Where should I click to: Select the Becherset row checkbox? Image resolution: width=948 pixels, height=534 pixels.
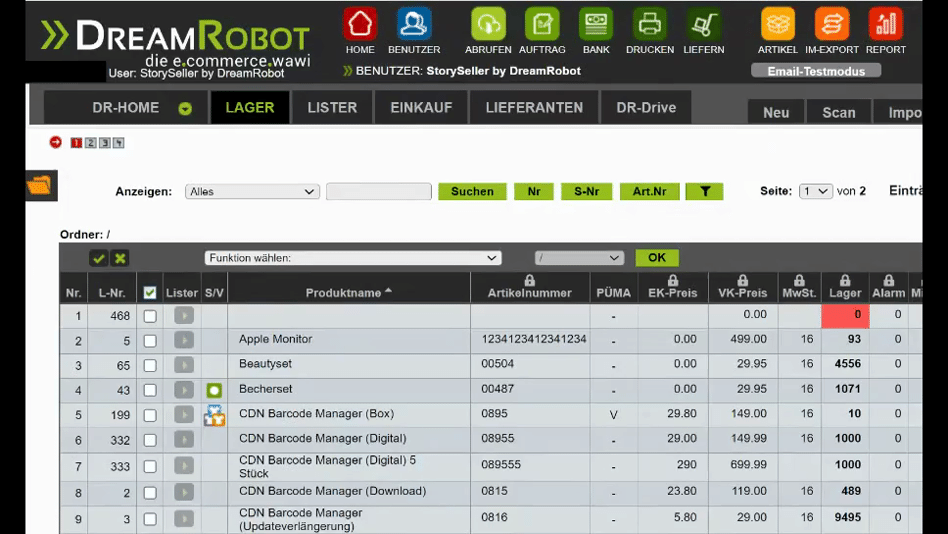[x=150, y=391]
